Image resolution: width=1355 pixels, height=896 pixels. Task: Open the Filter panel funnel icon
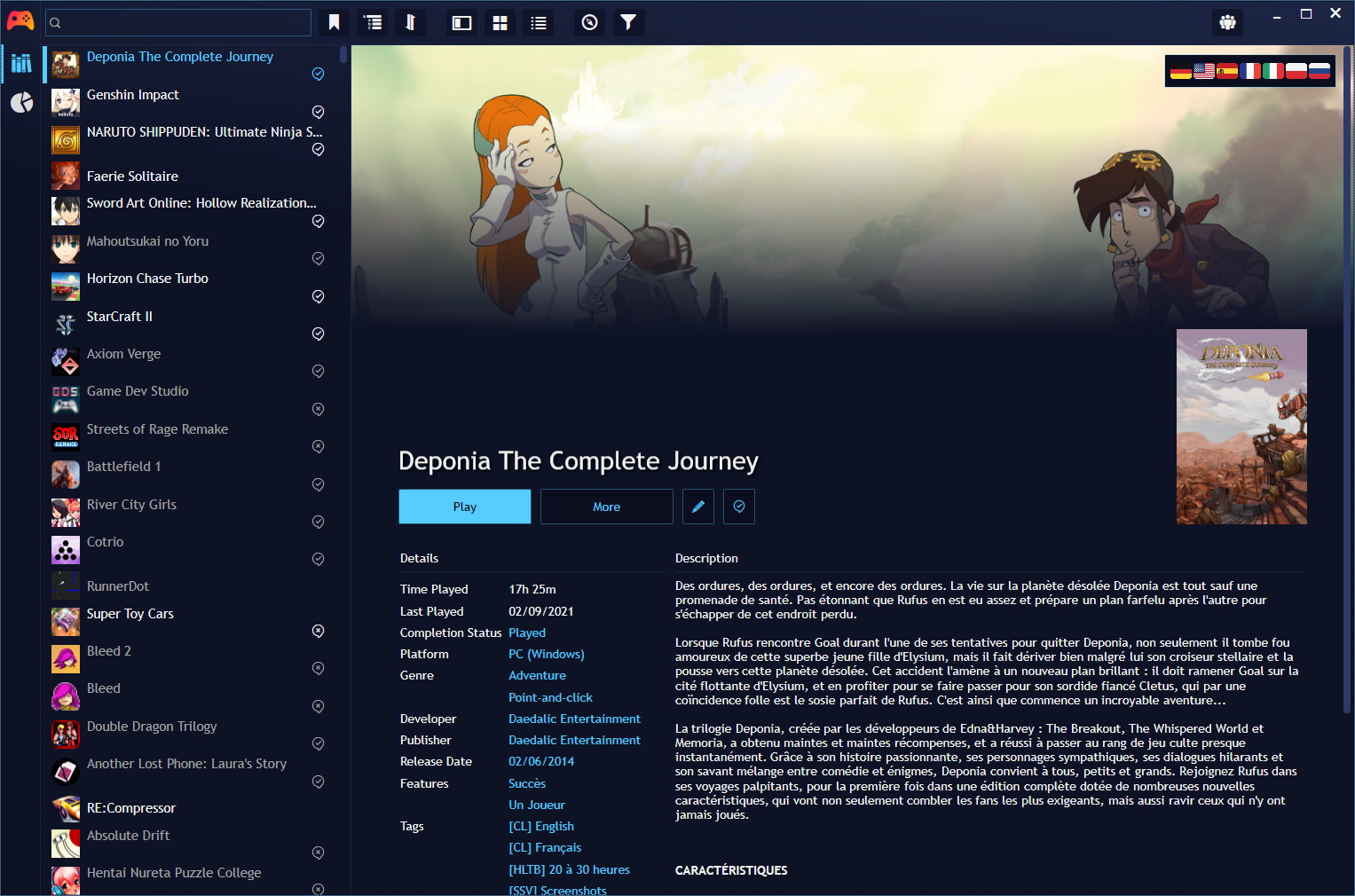click(x=627, y=22)
